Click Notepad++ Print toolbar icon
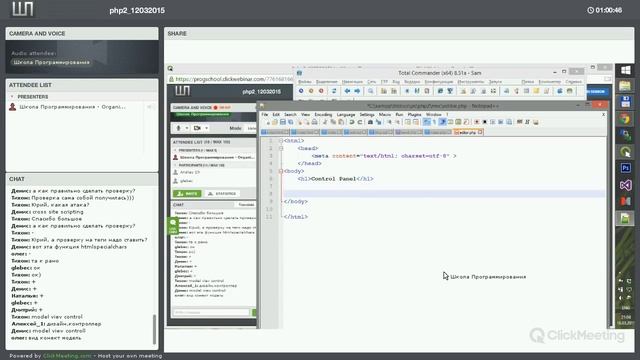 [315, 122]
